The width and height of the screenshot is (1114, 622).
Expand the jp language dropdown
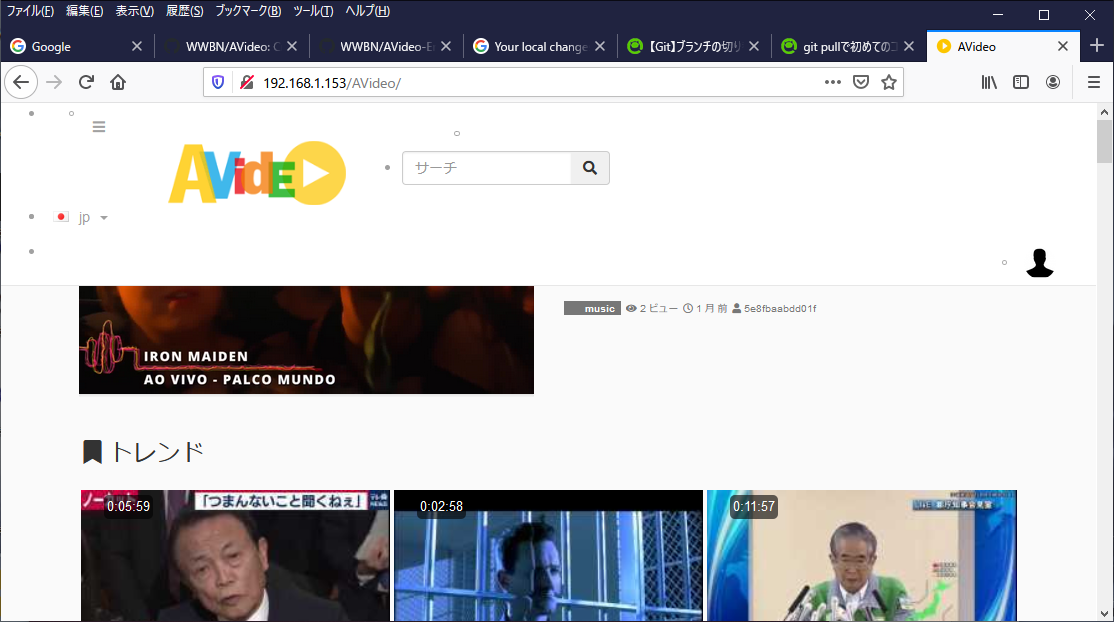pyautogui.click(x=81, y=218)
